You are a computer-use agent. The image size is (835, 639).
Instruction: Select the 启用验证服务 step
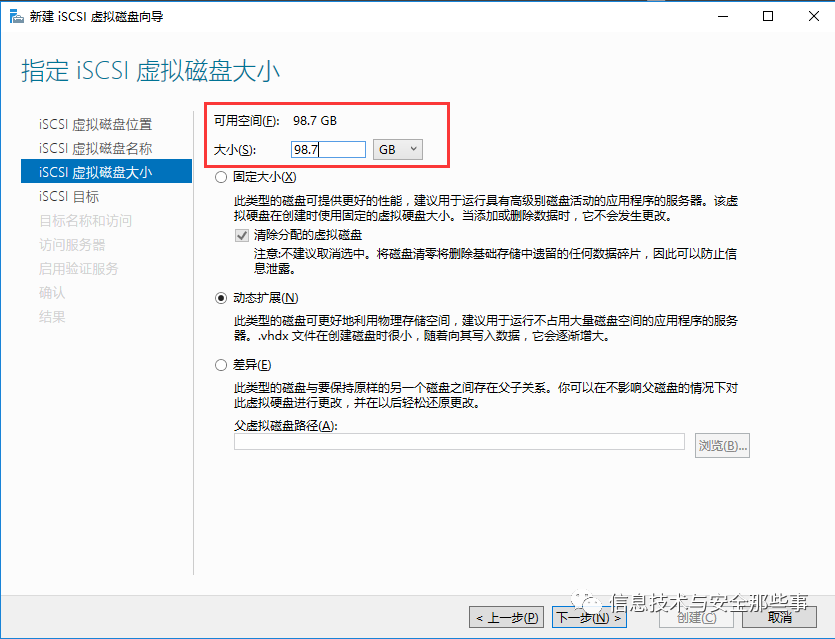coord(78,269)
